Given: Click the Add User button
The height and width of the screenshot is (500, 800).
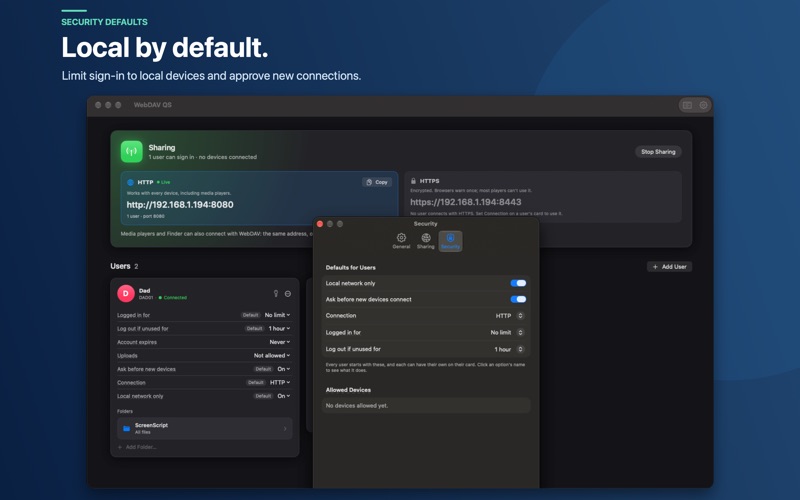Looking at the screenshot, I should point(669,267).
